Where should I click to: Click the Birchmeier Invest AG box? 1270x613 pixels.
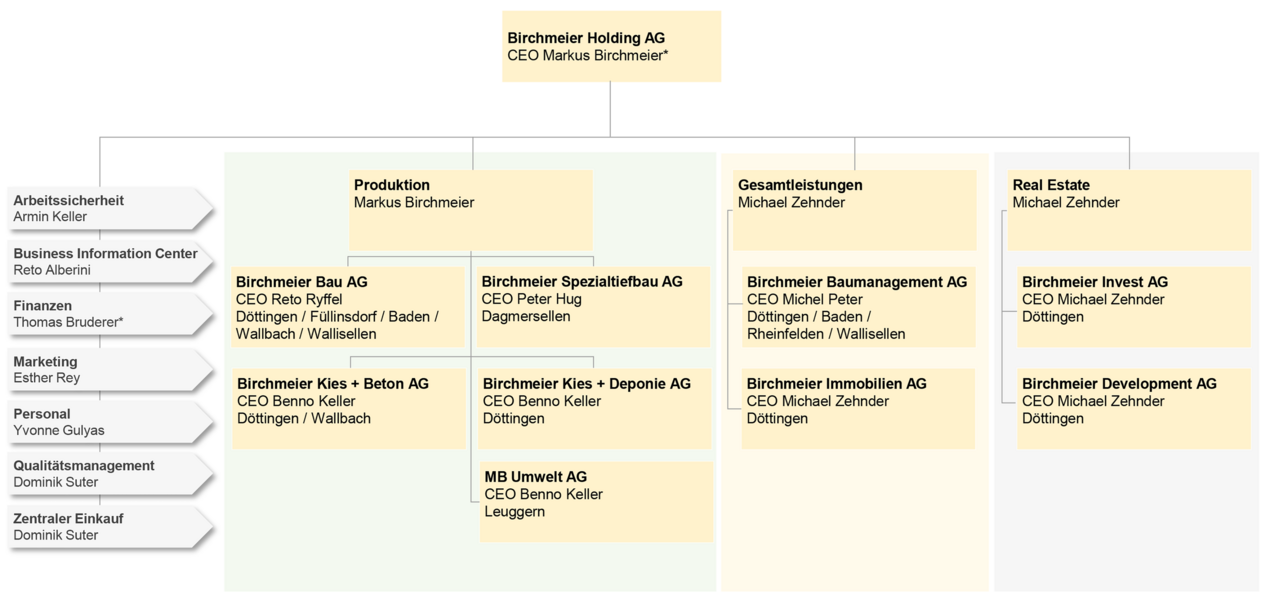click(x=1133, y=307)
